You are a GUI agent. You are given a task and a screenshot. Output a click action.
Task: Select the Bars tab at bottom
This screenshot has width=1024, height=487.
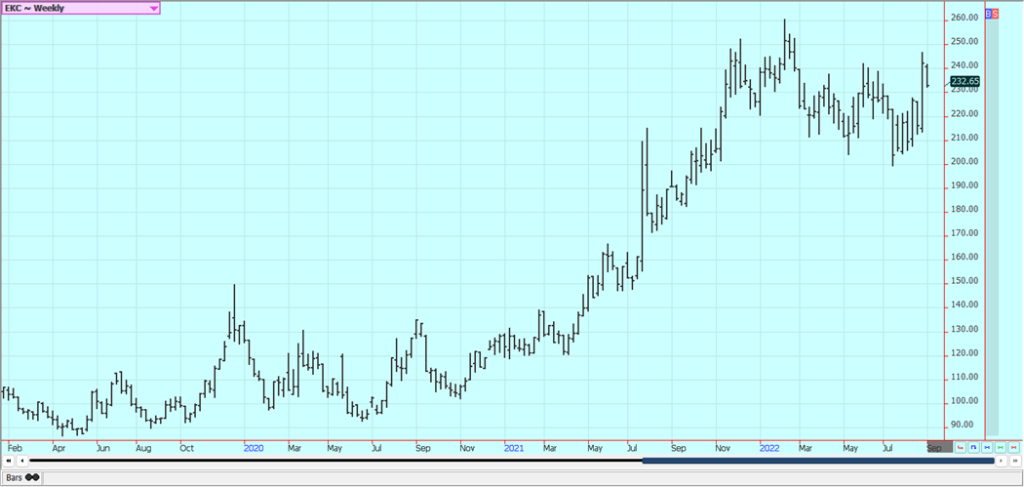21,477
